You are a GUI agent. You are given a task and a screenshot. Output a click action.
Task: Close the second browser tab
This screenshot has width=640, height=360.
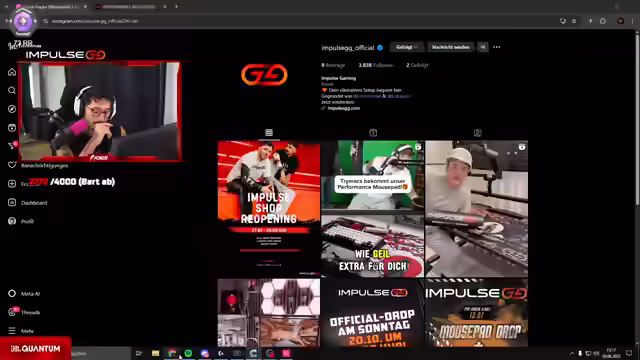click(x=164, y=7)
